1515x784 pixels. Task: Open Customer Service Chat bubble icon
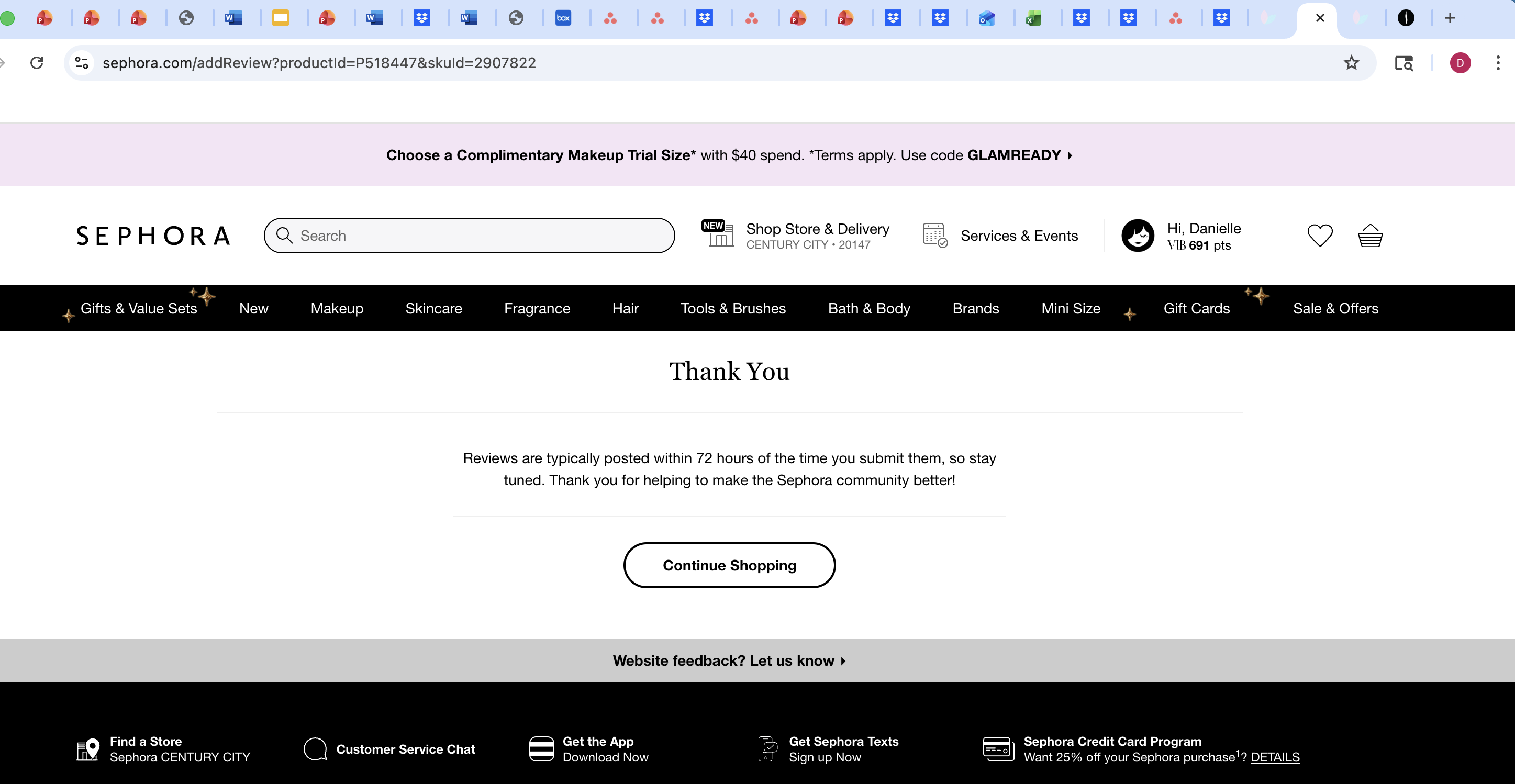315,749
